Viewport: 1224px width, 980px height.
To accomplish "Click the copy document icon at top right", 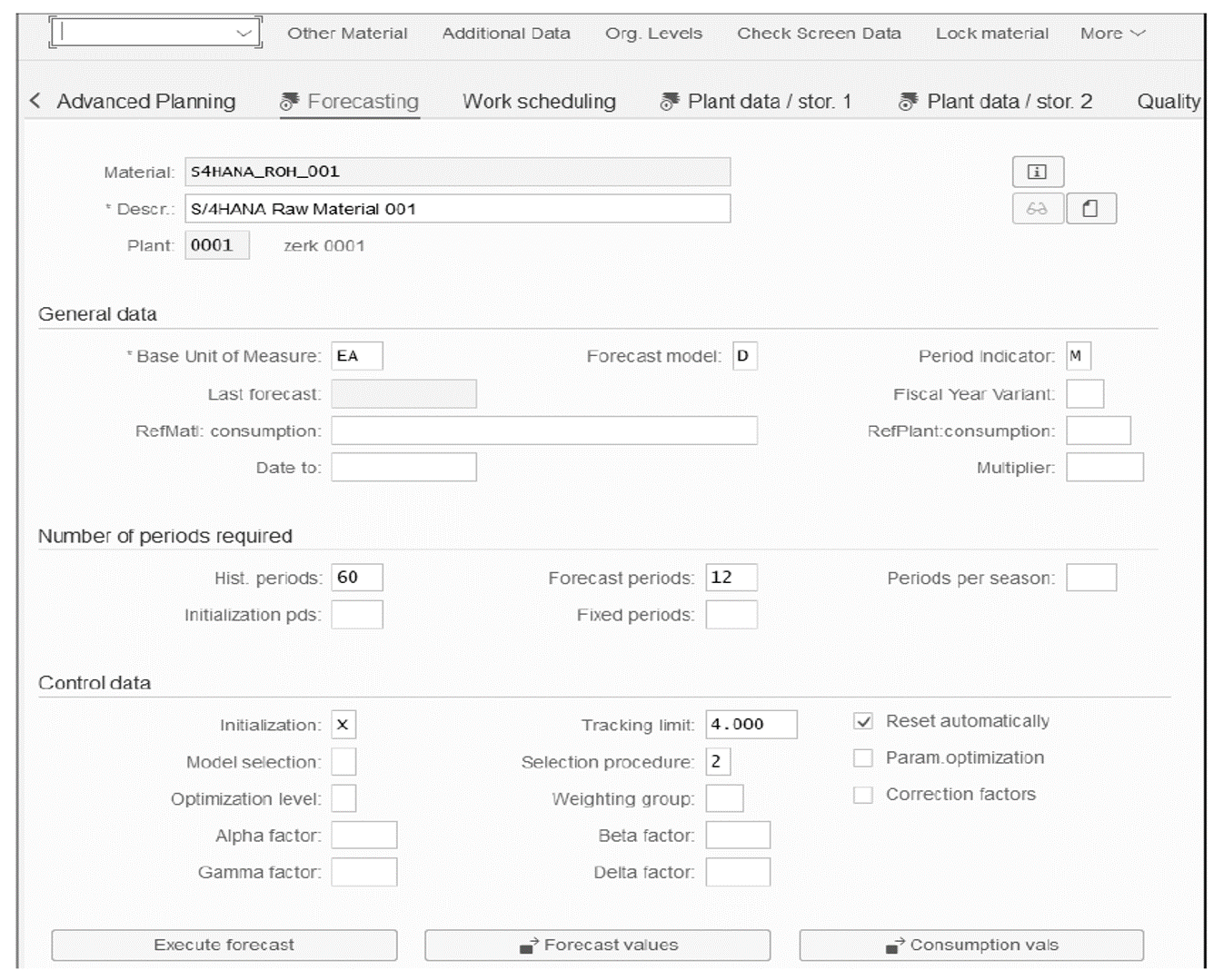I will [1091, 208].
